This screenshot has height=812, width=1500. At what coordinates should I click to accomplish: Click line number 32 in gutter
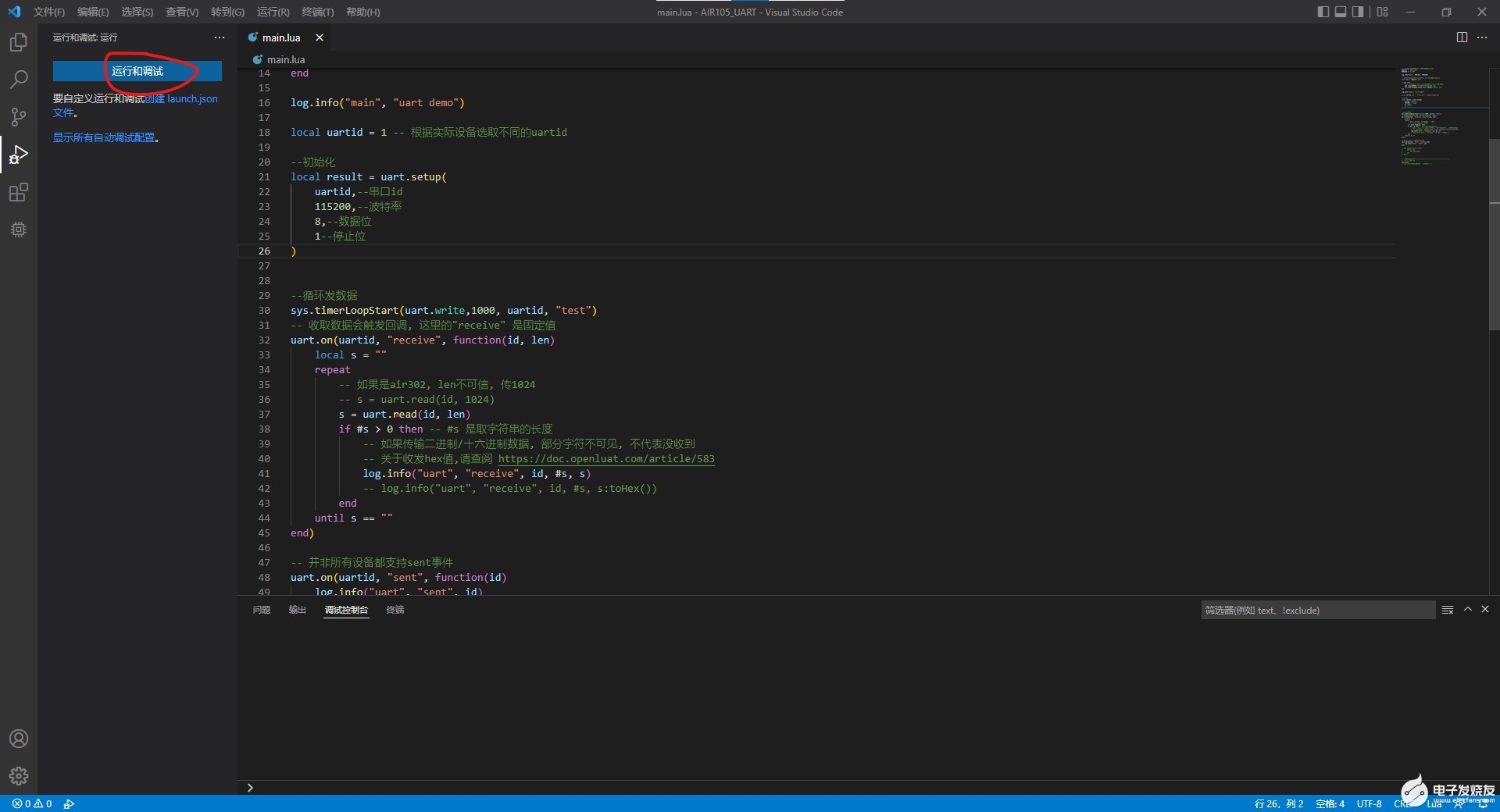[x=264, y=340]
